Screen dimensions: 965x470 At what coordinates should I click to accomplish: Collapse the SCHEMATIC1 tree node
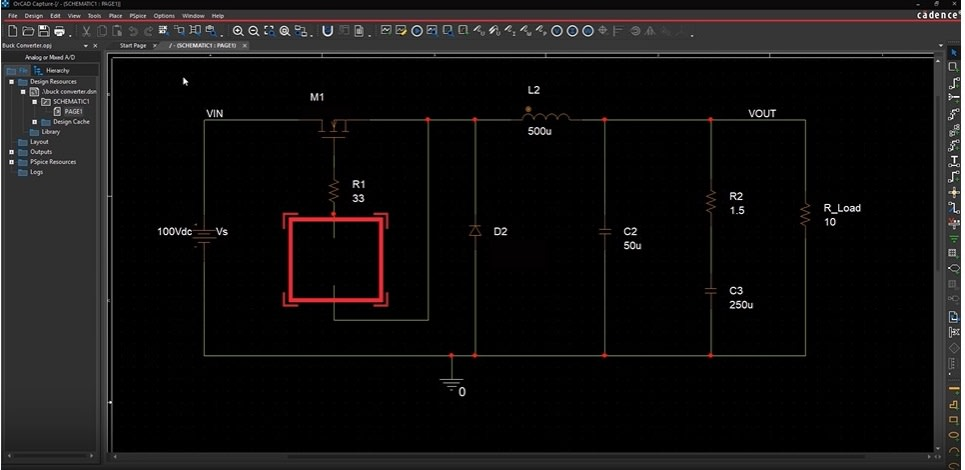34,102
